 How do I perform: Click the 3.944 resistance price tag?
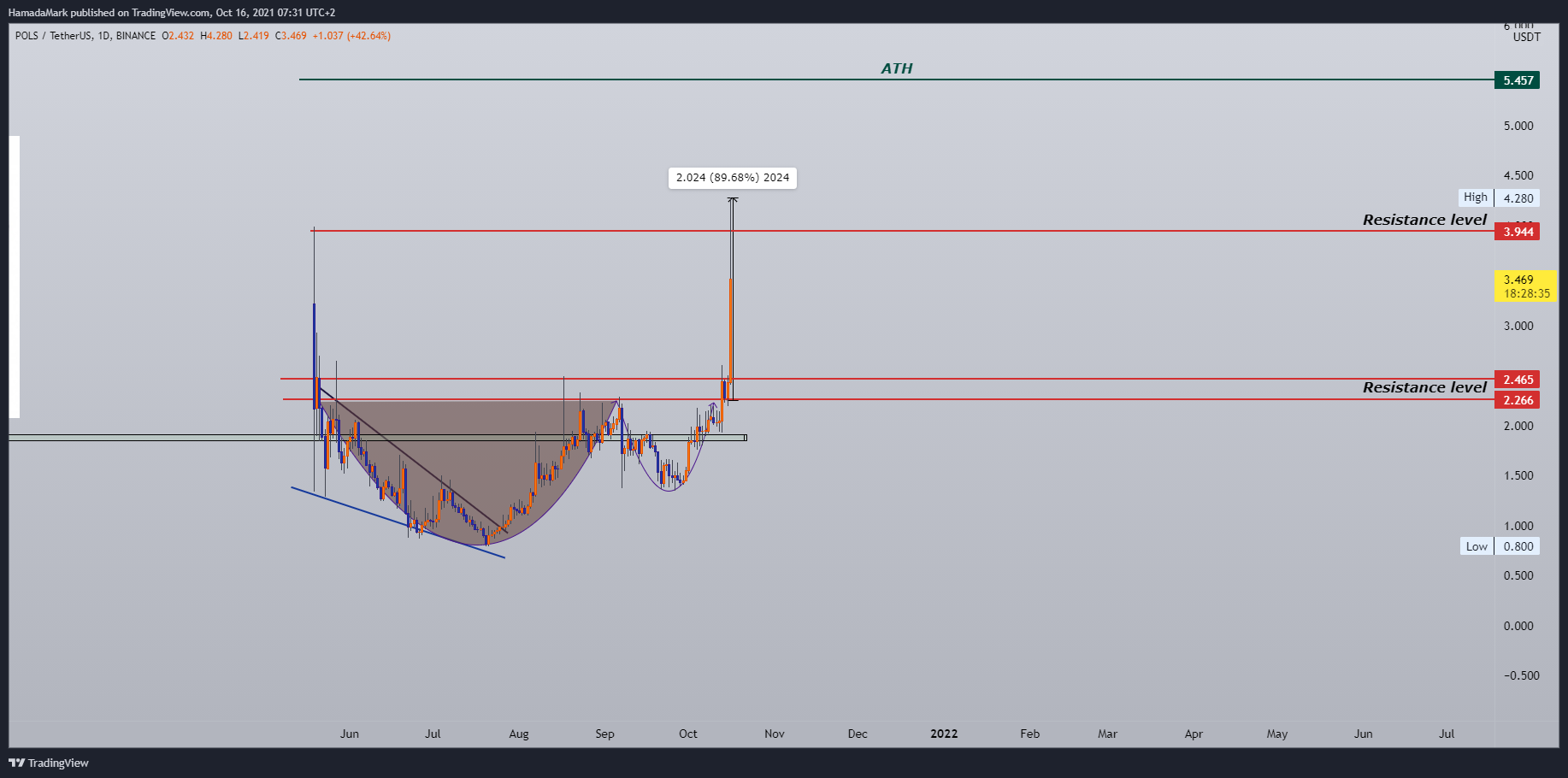[x=1517, y=232]
